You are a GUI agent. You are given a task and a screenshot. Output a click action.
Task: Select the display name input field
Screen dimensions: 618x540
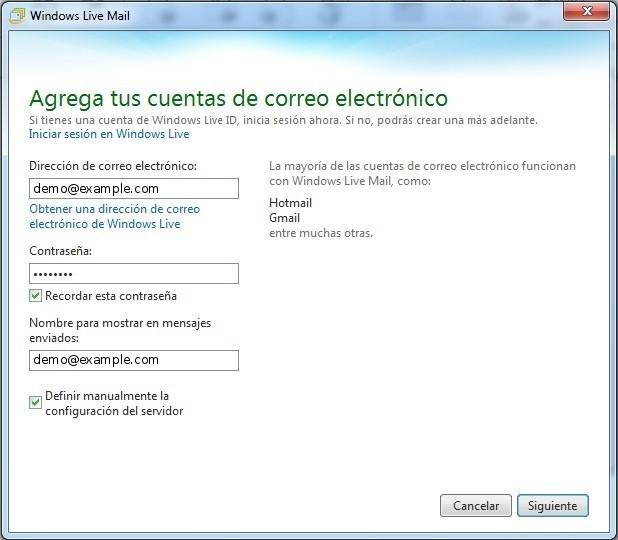click(x=134, y=360)
